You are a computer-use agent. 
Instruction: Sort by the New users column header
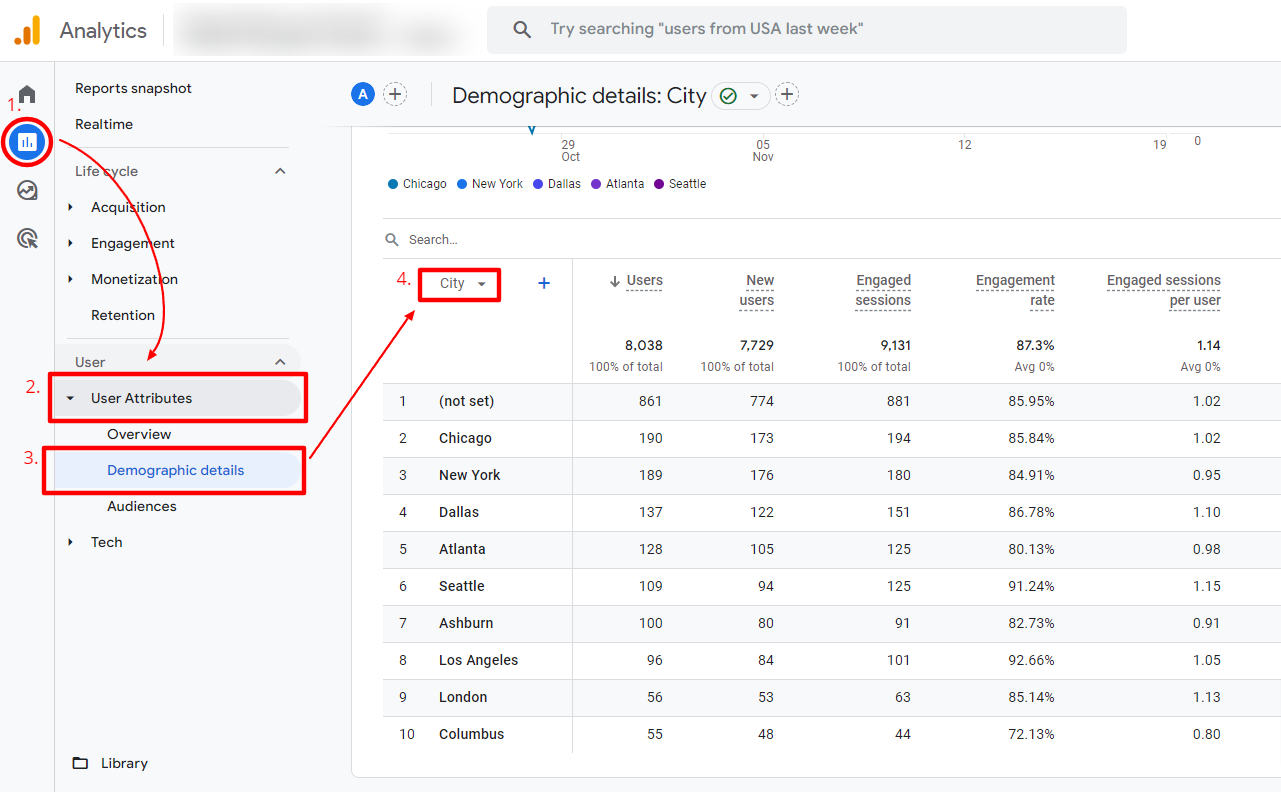pyautogui.click(x=757, y=290)
